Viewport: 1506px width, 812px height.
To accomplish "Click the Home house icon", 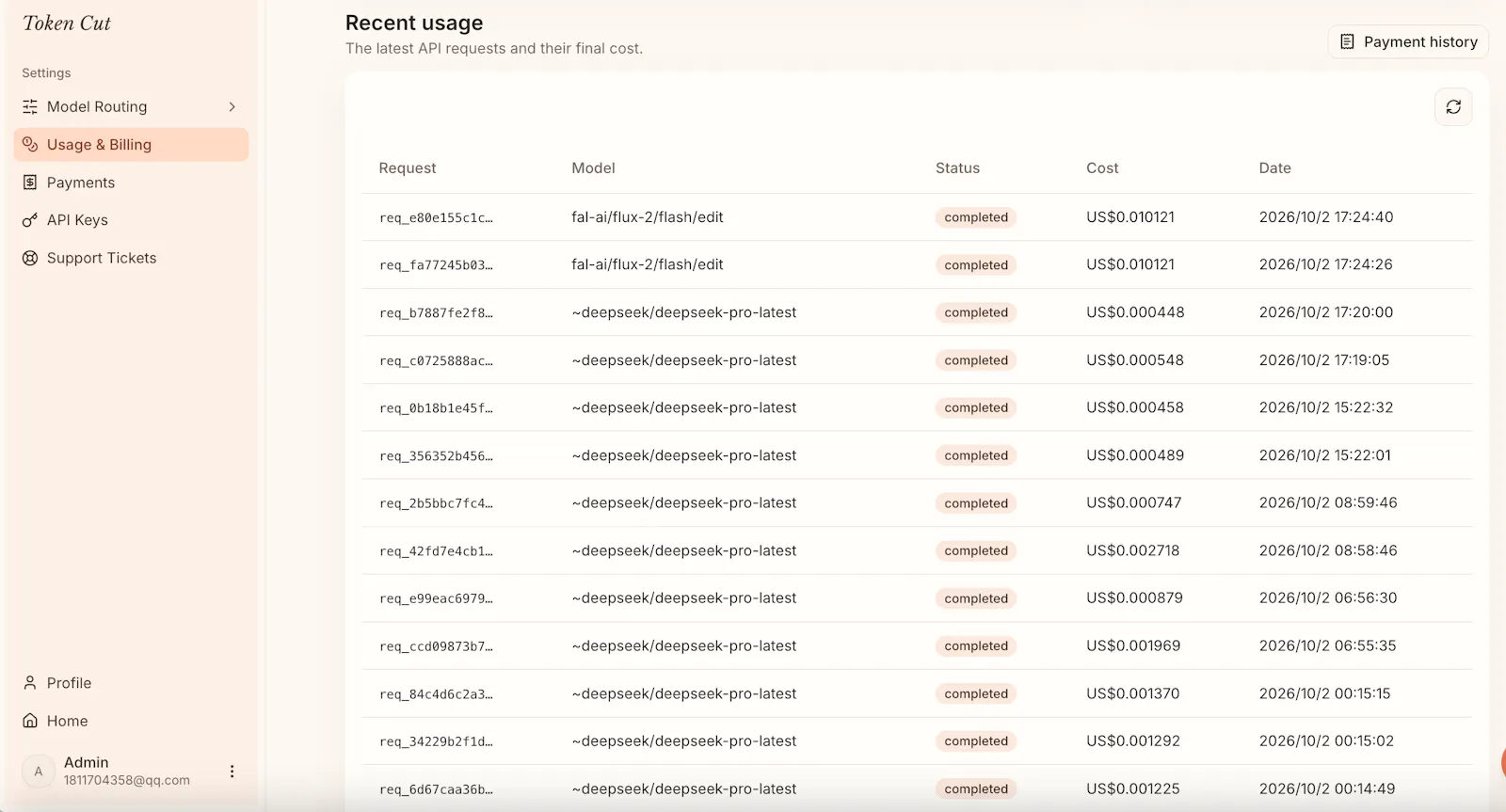I will point(30,721).
